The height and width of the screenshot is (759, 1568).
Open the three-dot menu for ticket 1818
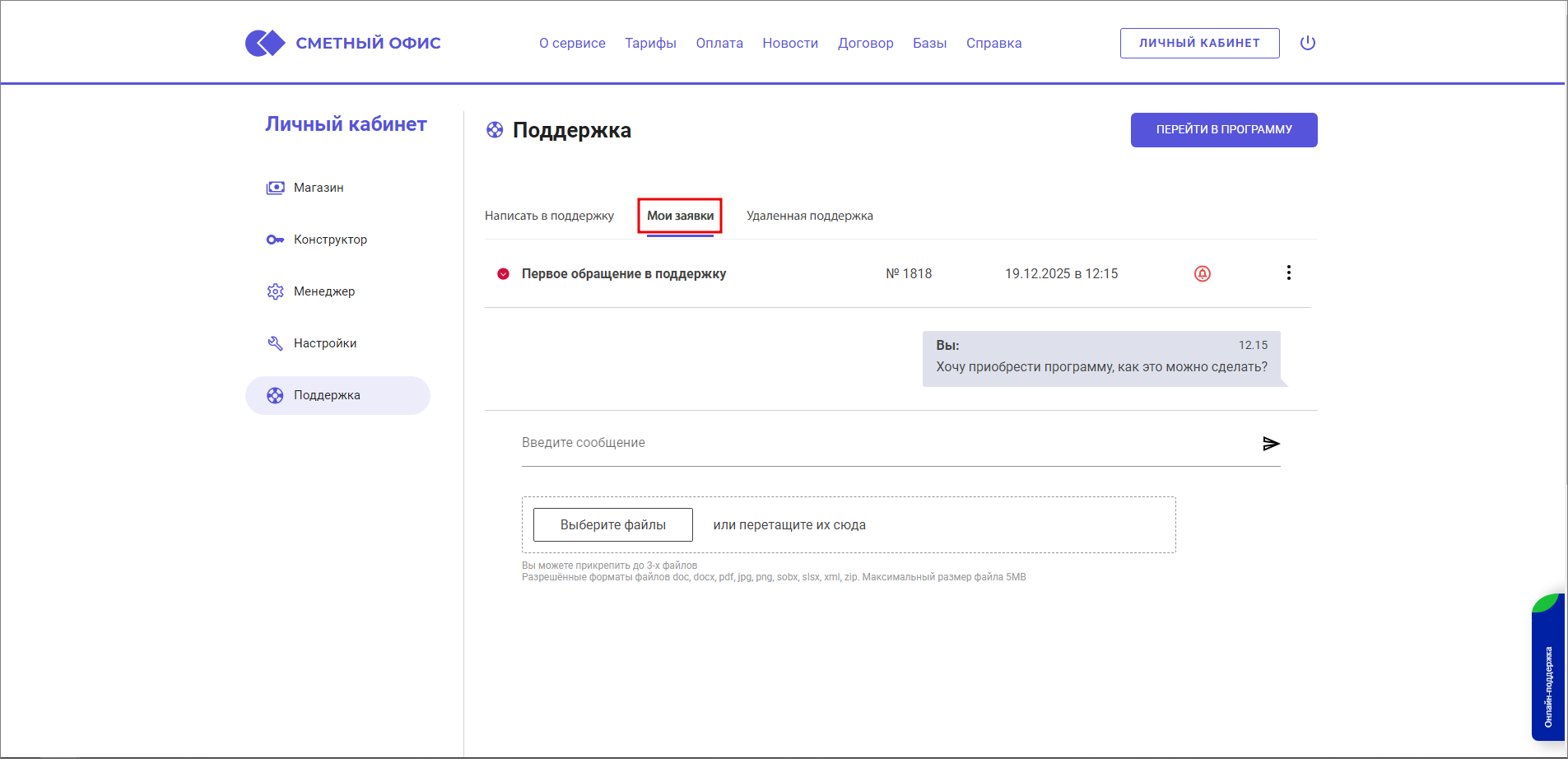pos(1288,273)
